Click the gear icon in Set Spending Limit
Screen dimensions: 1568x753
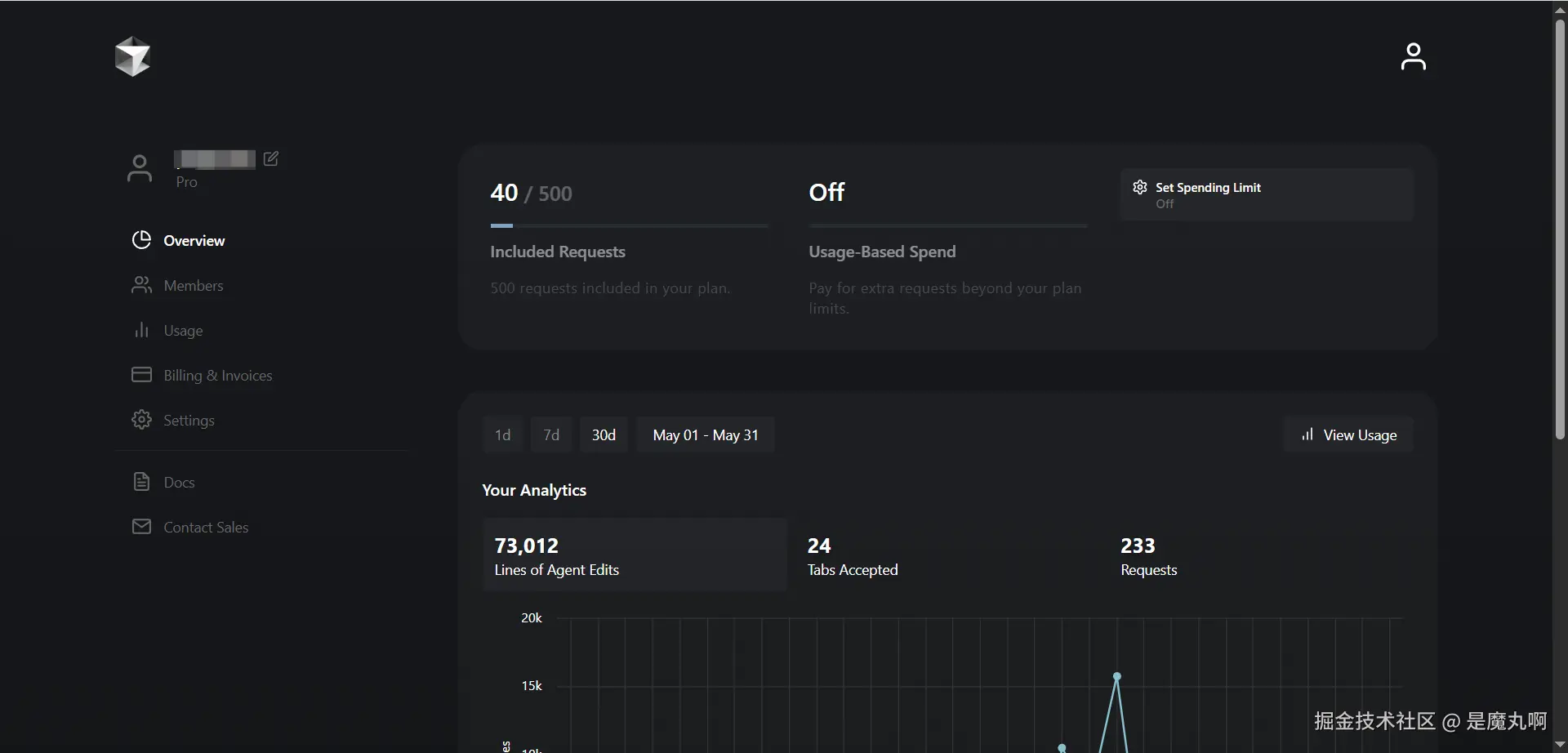click(1140, 187)
